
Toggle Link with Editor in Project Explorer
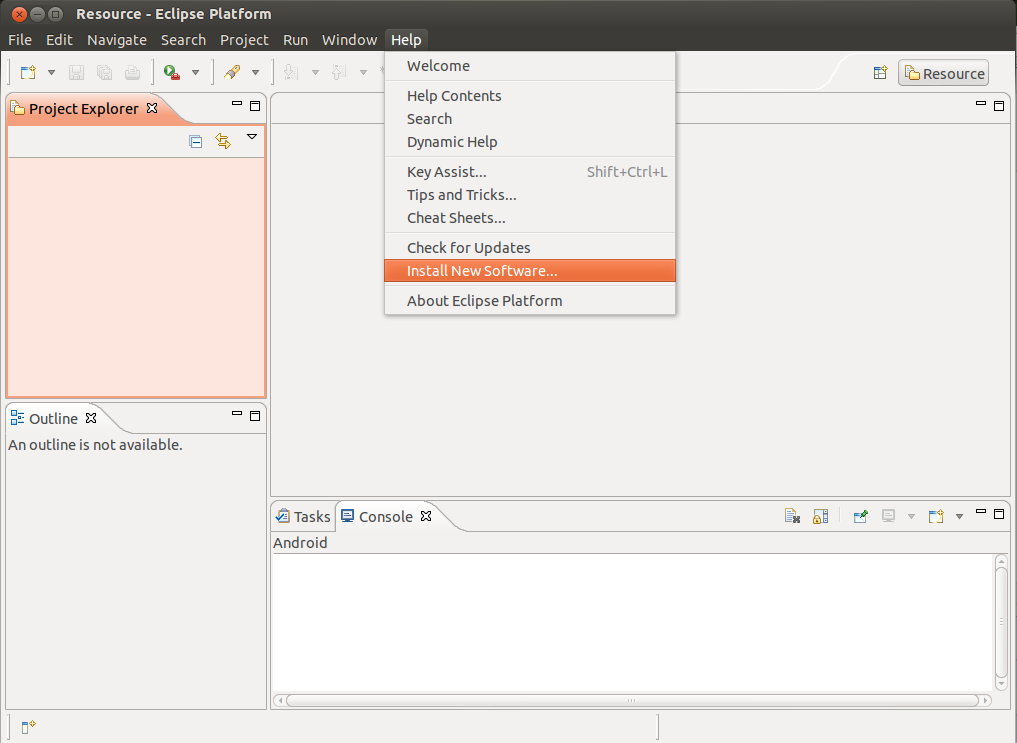(x=223, y=141)
